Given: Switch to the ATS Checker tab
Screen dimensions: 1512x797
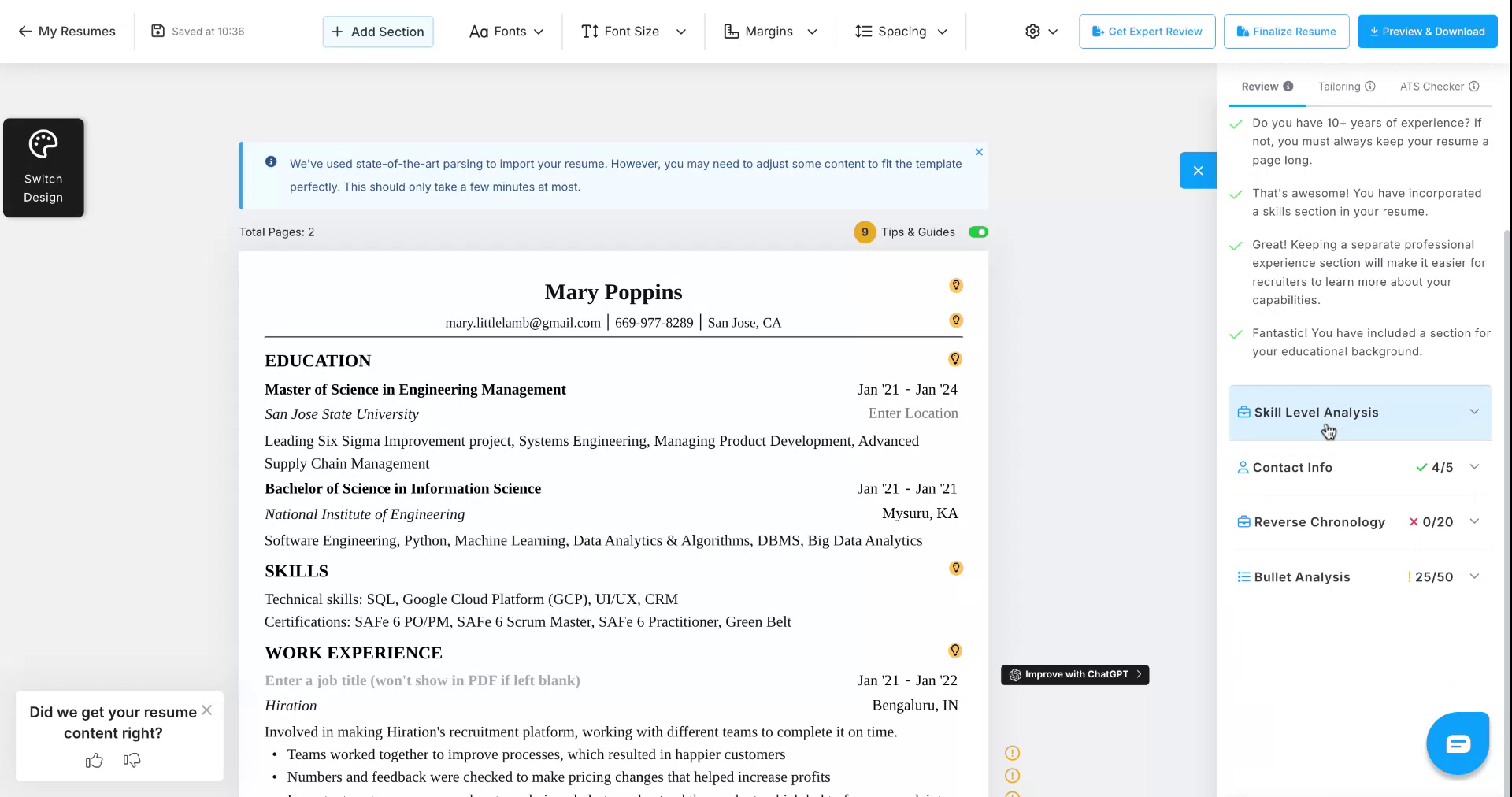Looking at the screenshot, I should (x=1431, y=87).
